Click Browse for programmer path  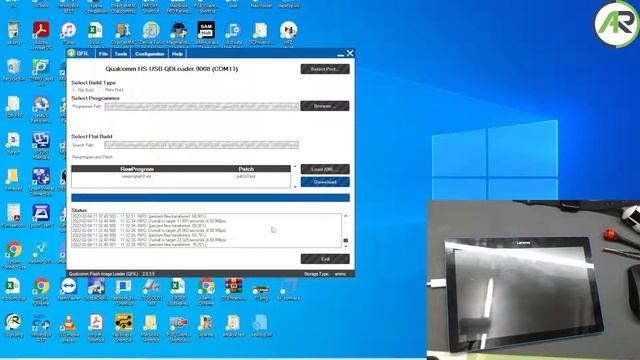325,106
